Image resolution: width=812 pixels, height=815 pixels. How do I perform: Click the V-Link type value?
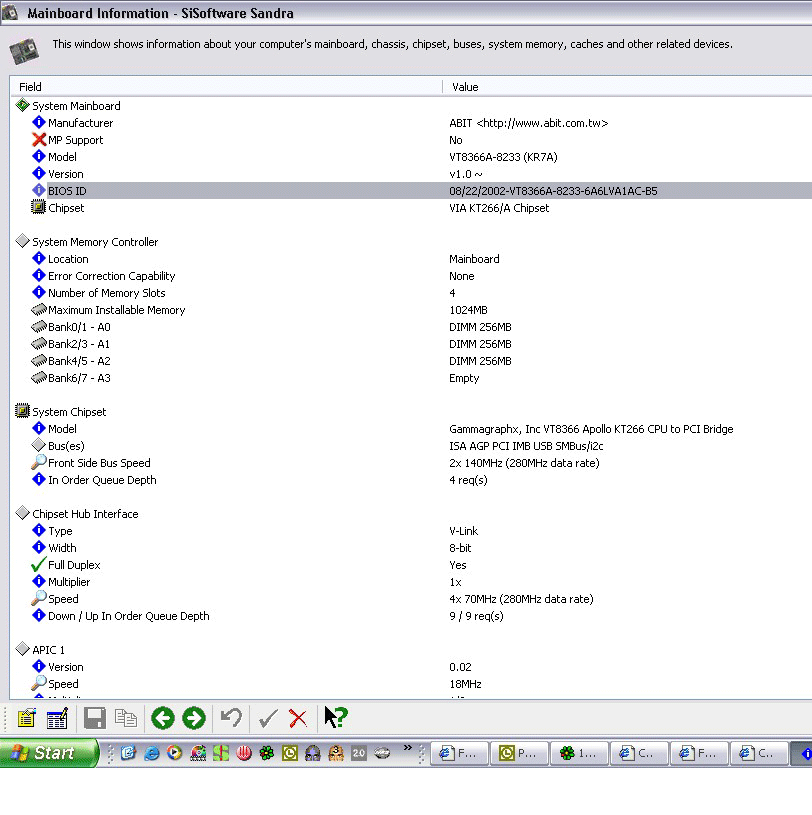(x=464, y=531)
